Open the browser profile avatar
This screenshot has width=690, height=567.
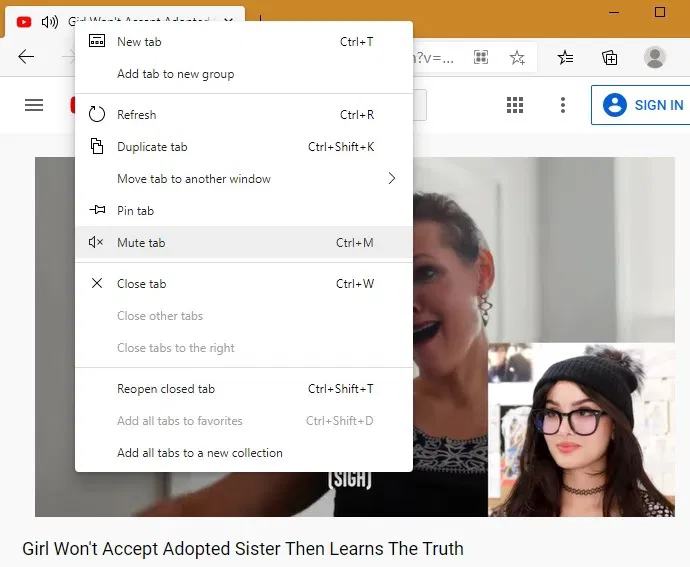click(x=655, y=58)
